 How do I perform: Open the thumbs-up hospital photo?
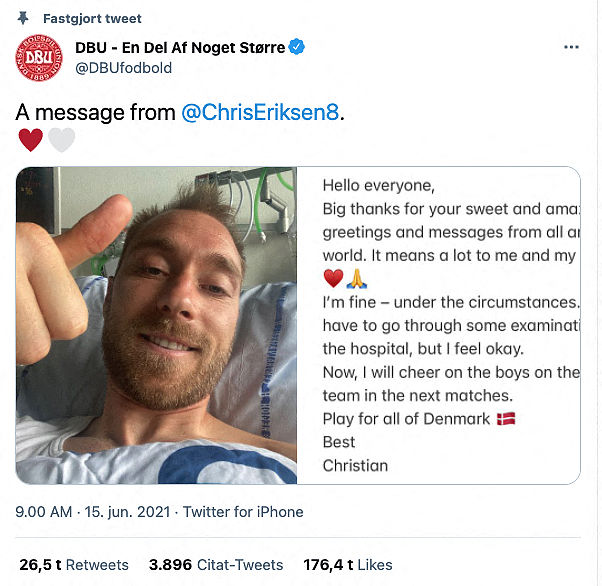(x=157, y=325)
